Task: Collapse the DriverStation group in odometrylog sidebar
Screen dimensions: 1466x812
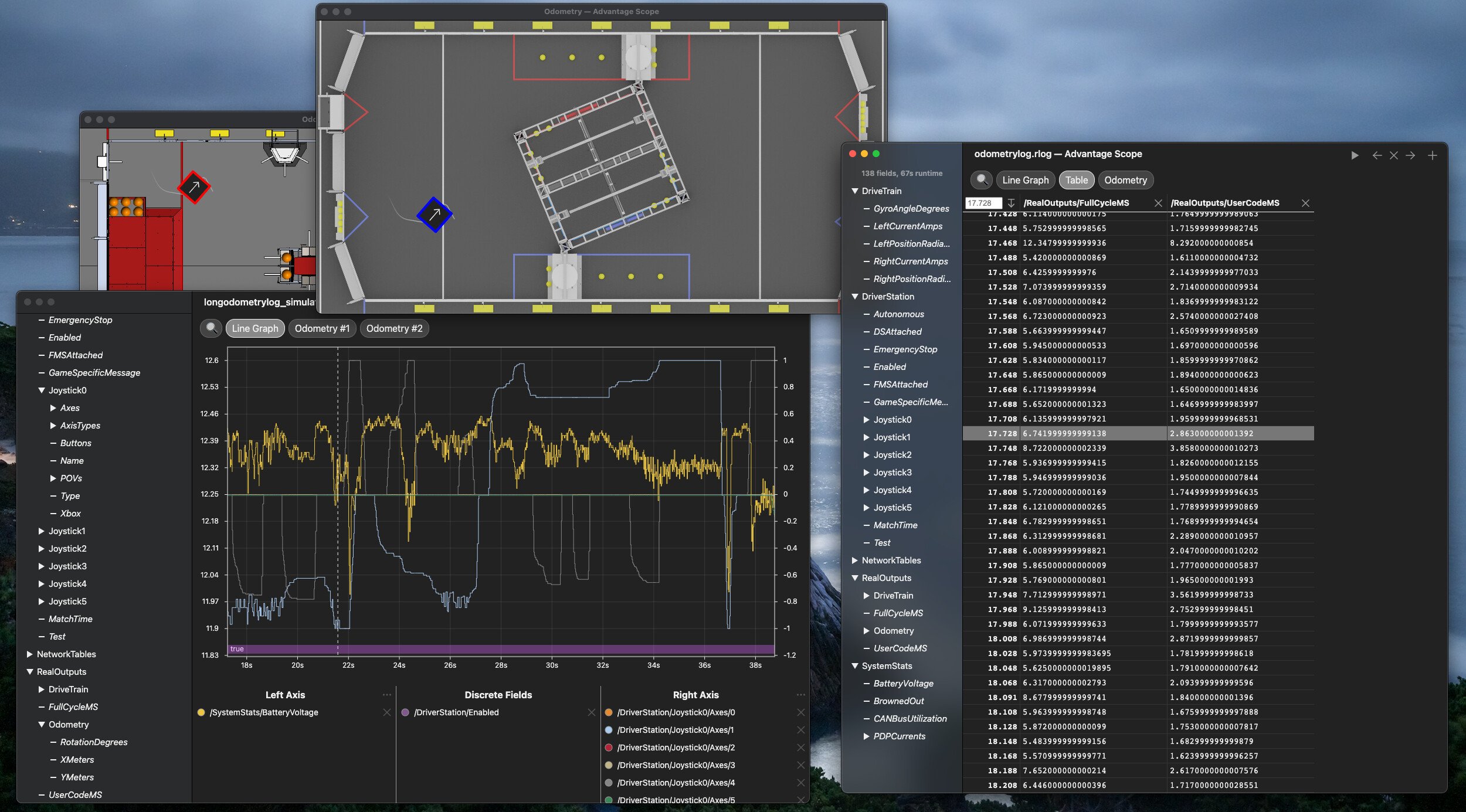Action: (855, 297)
